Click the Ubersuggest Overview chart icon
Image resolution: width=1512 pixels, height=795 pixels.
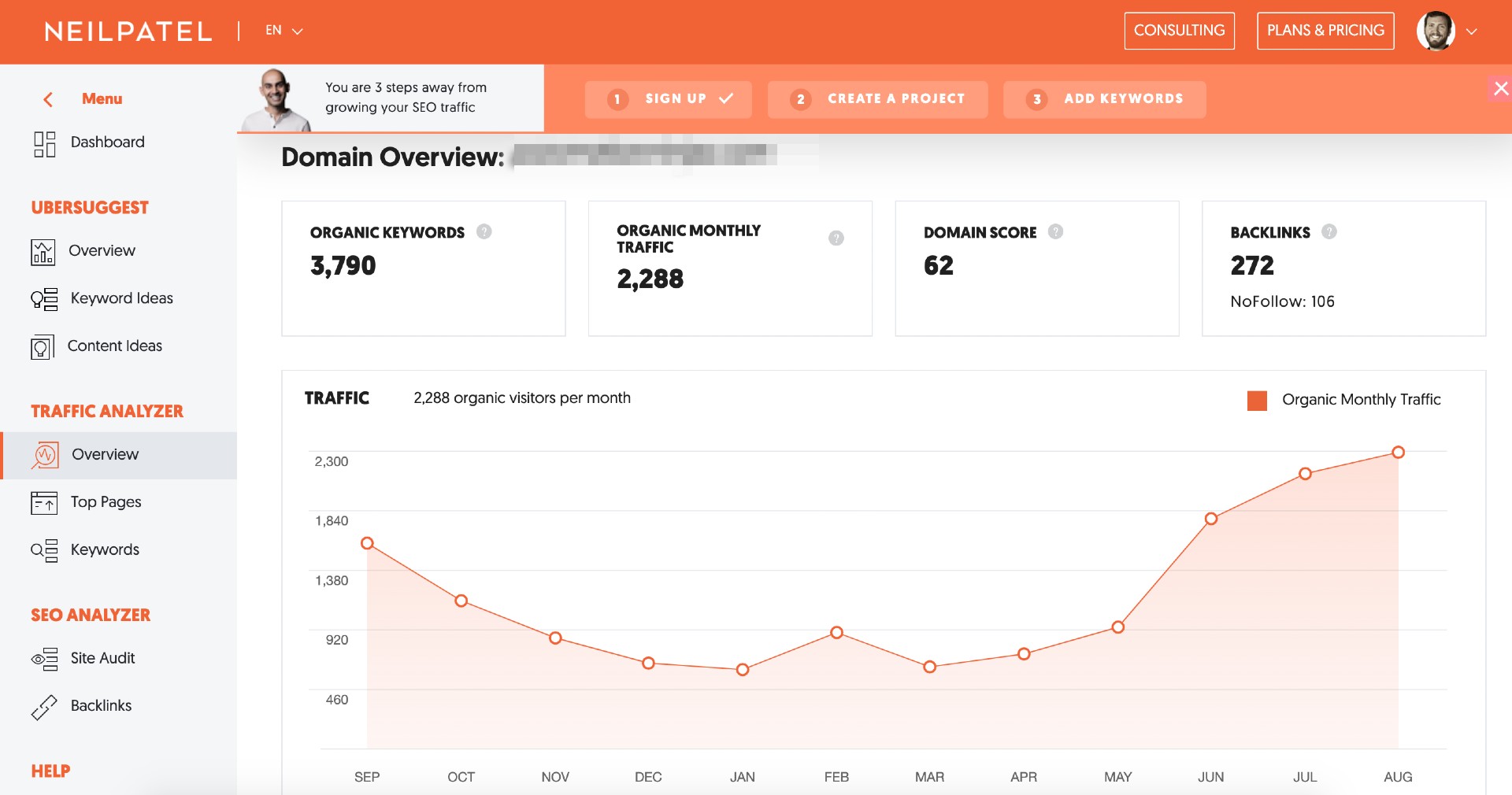click(43, 252)
